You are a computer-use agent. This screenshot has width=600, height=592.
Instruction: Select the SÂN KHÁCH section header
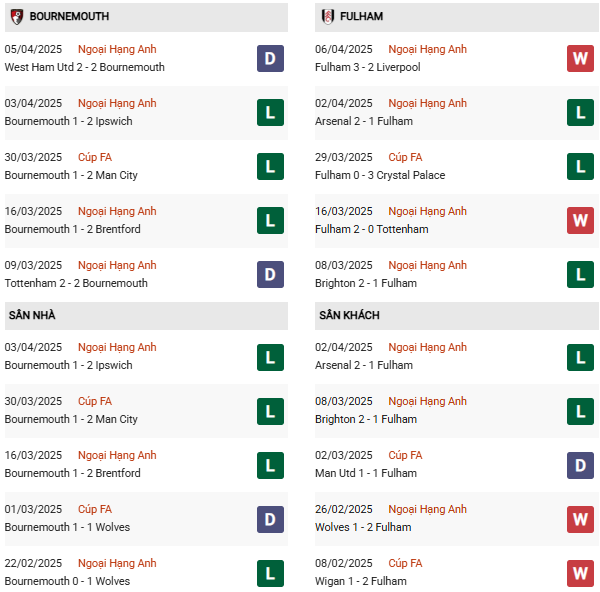tap(349, 315)
